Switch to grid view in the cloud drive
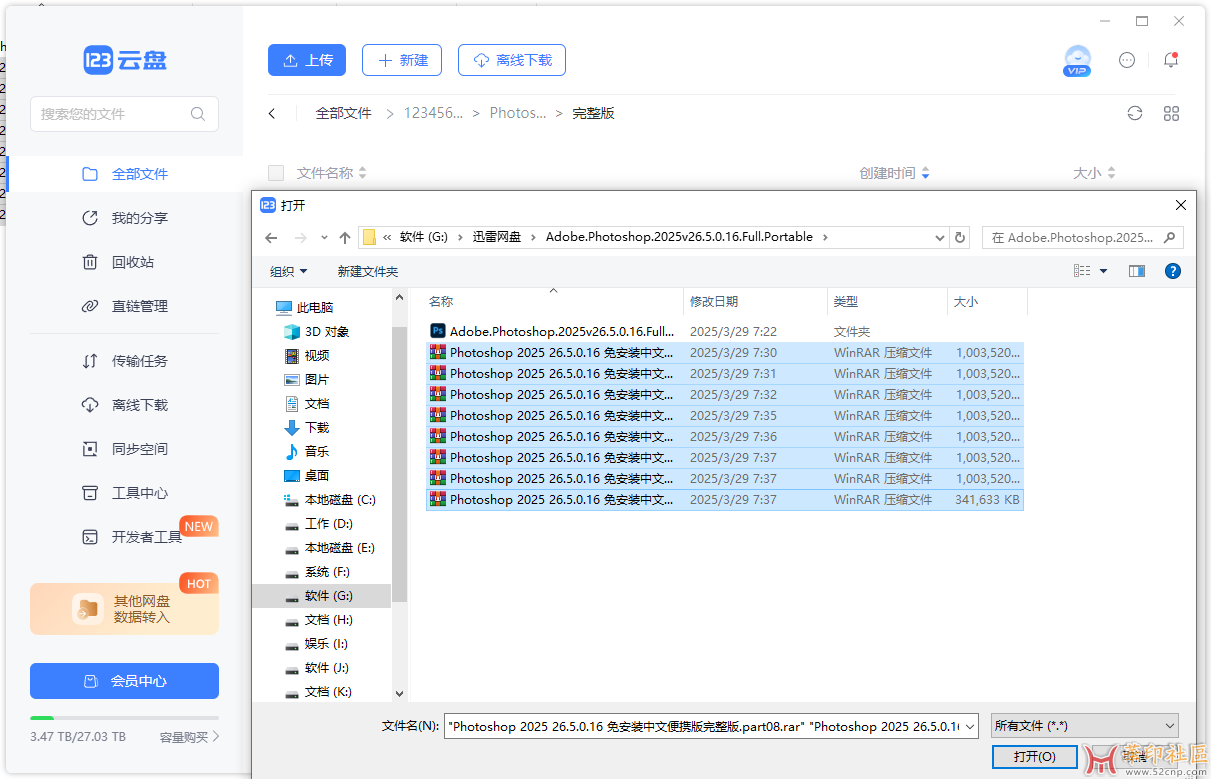Screen dimensions: 1211x779 1172,113
